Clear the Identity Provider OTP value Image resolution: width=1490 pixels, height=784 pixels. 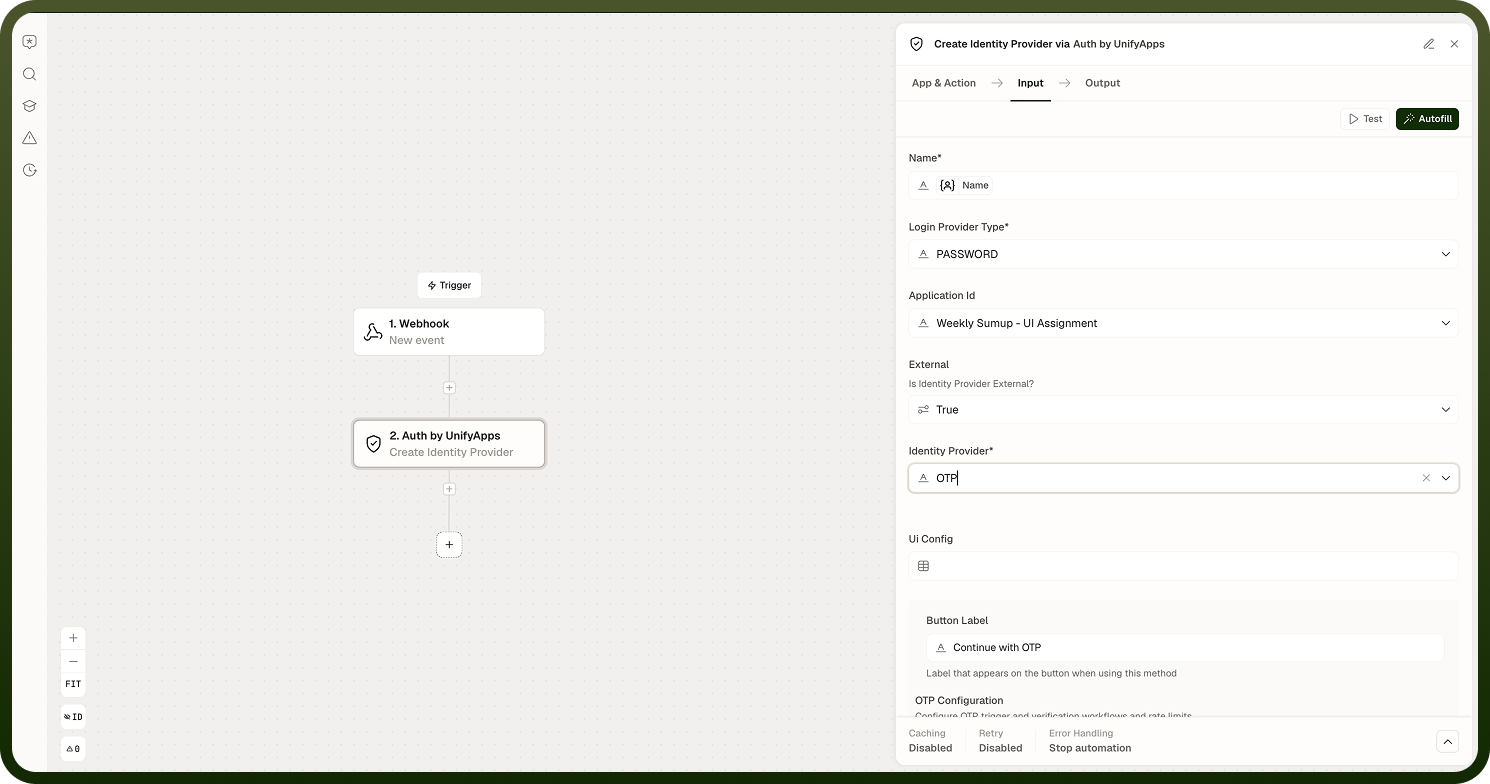(1426, 478)
